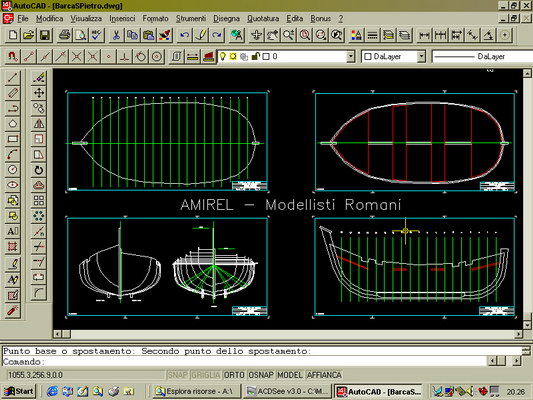Select the Rectangle draw tool
Screen dimensions: 533x400
[13, 139]
